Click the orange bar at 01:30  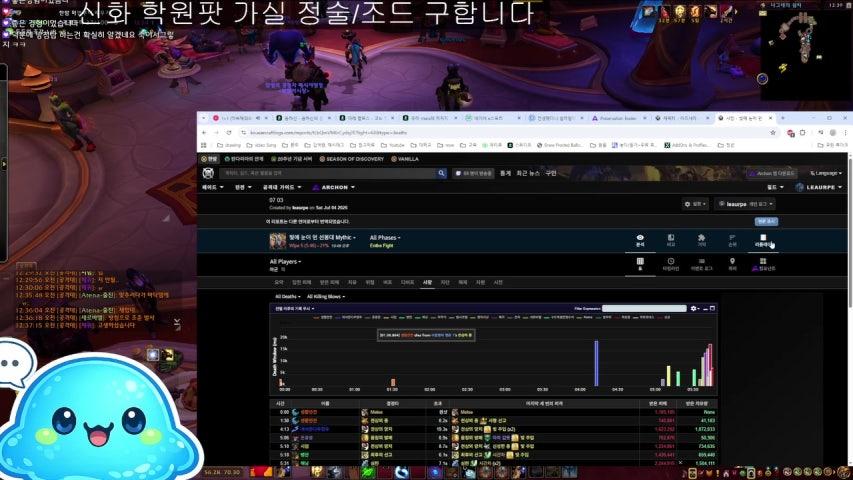(393, 383)
